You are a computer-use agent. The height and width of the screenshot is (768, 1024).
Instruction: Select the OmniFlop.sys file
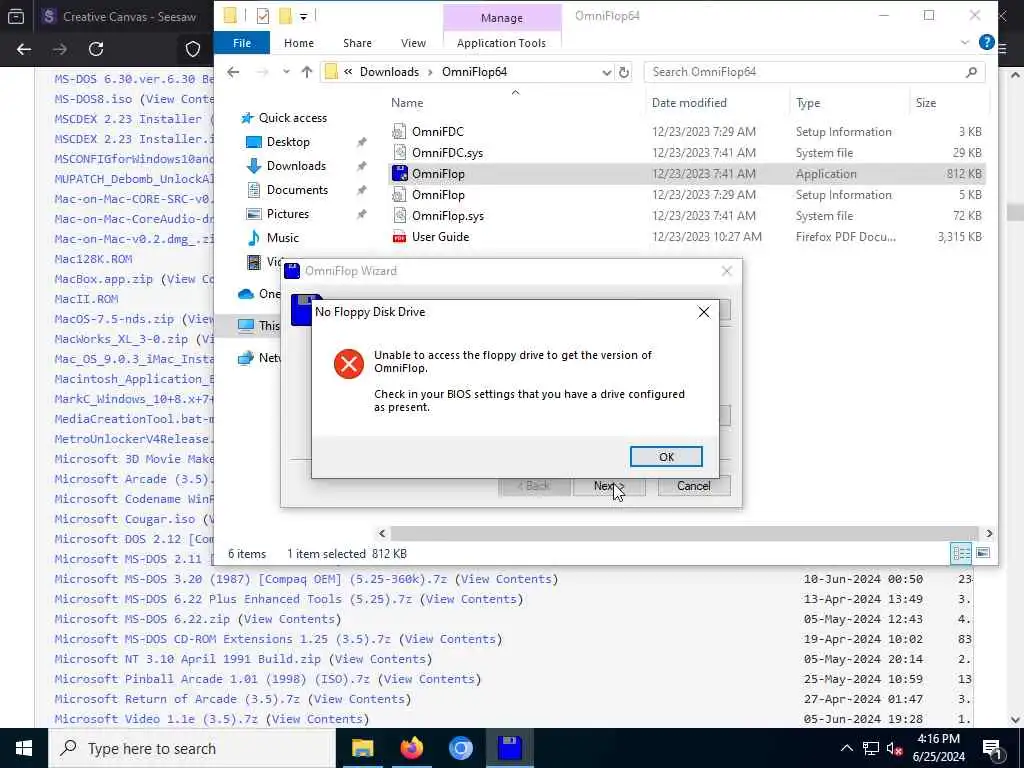click(x=686, y=216)
